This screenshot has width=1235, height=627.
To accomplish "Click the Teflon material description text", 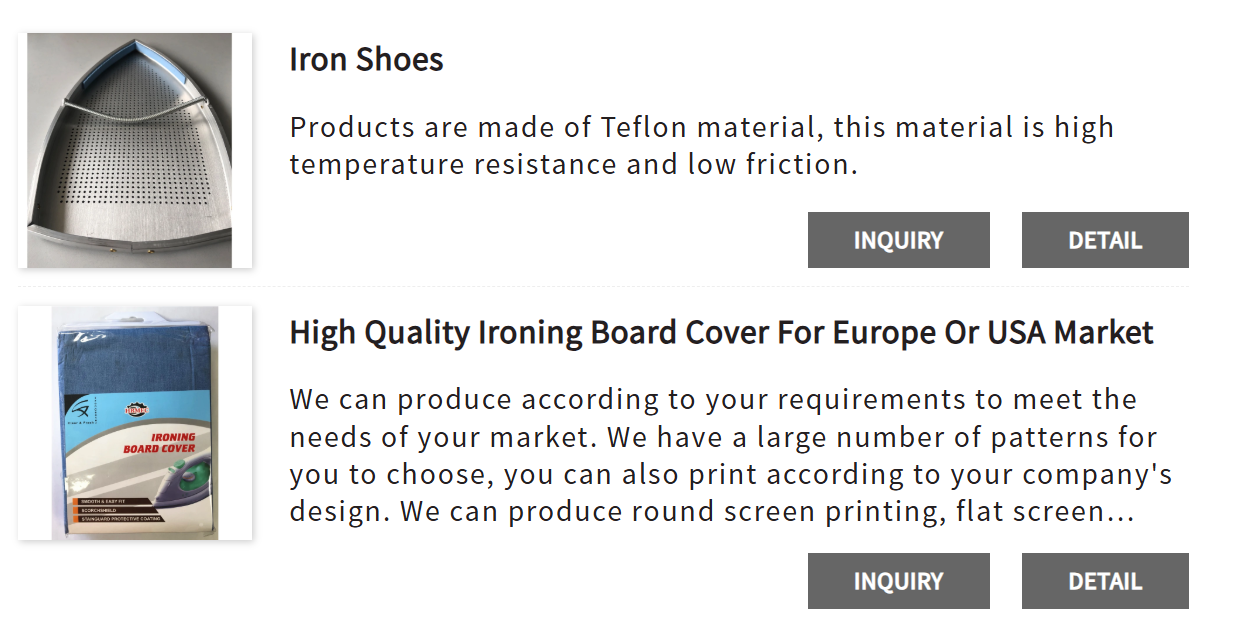I will 700,145.
